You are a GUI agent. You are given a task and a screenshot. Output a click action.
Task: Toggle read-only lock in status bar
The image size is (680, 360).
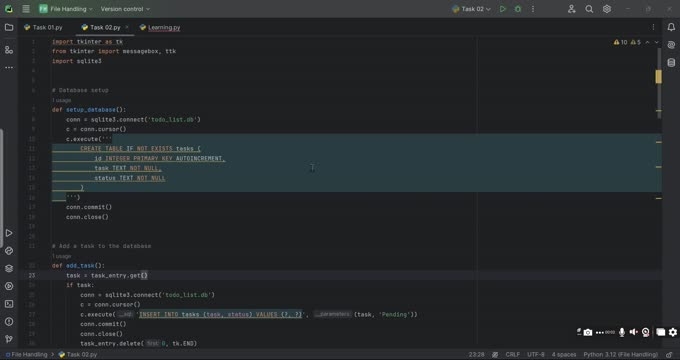(669, 355)
